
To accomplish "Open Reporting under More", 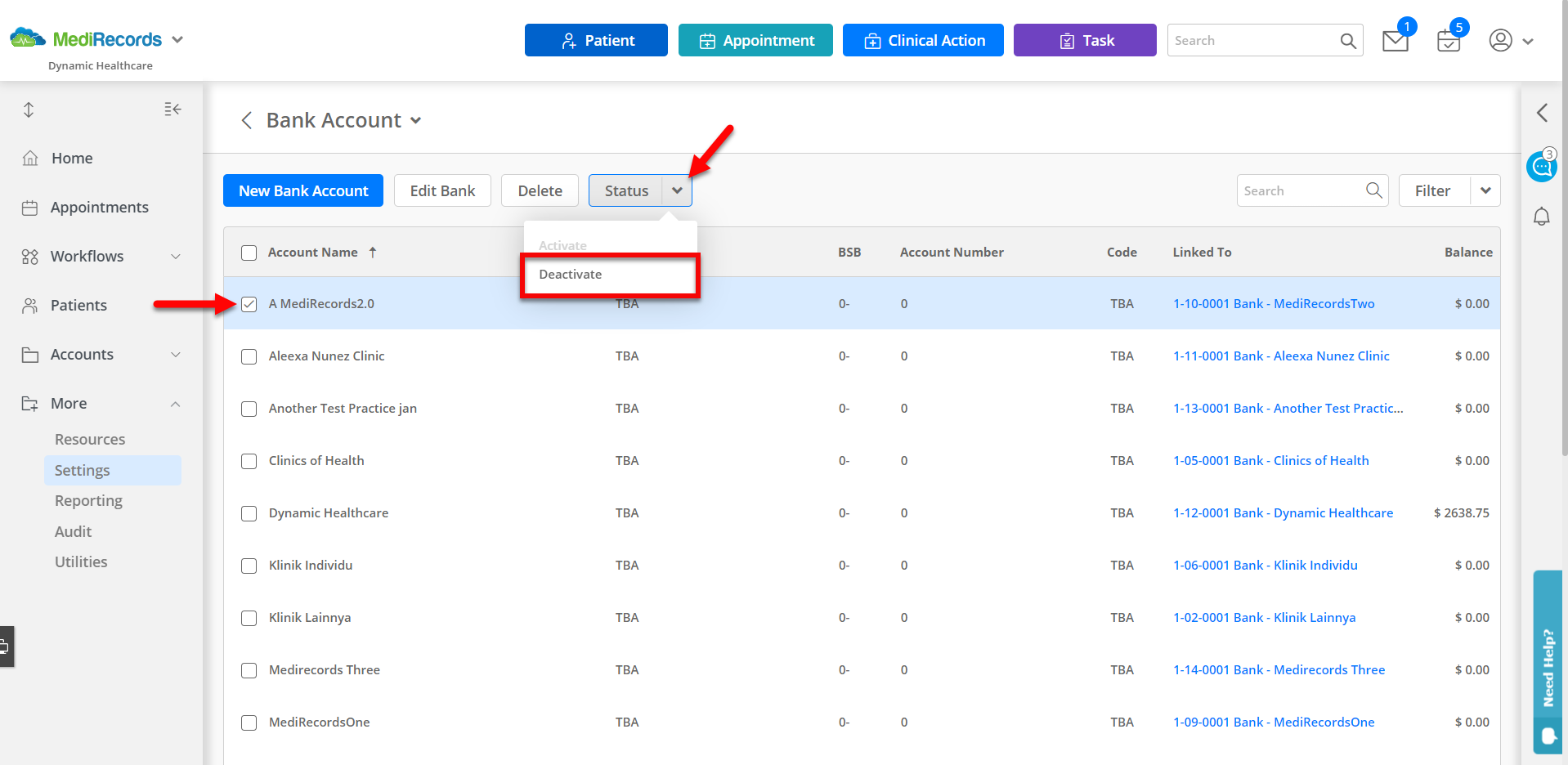I will click(x=88, y=501).
